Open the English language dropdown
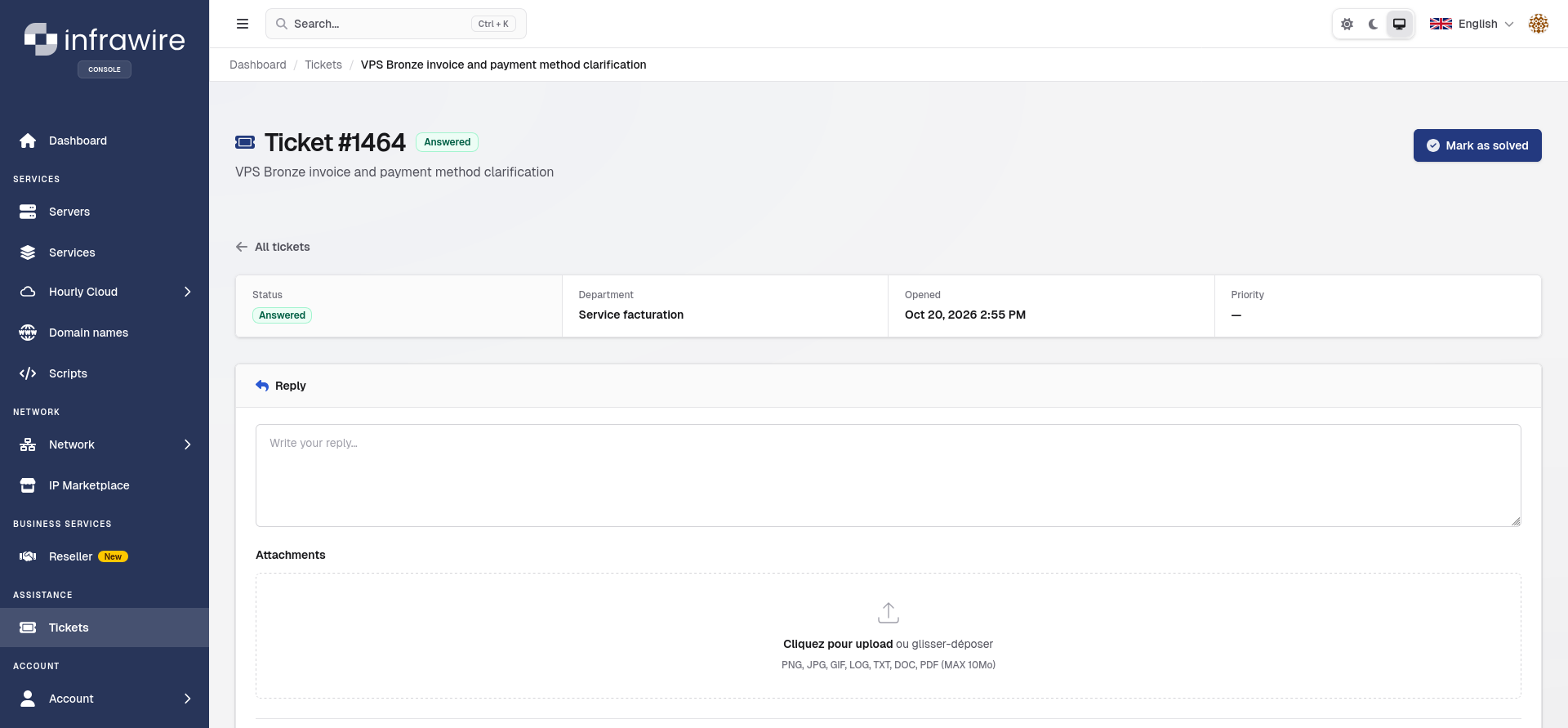1568x728 pixels. 1472,24
